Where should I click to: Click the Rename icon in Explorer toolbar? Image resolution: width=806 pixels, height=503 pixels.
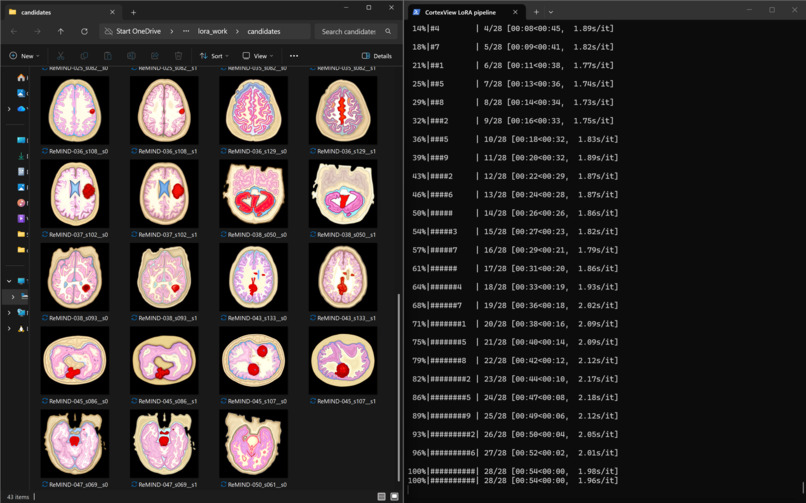pyautogui.click(x=131, y=55)
